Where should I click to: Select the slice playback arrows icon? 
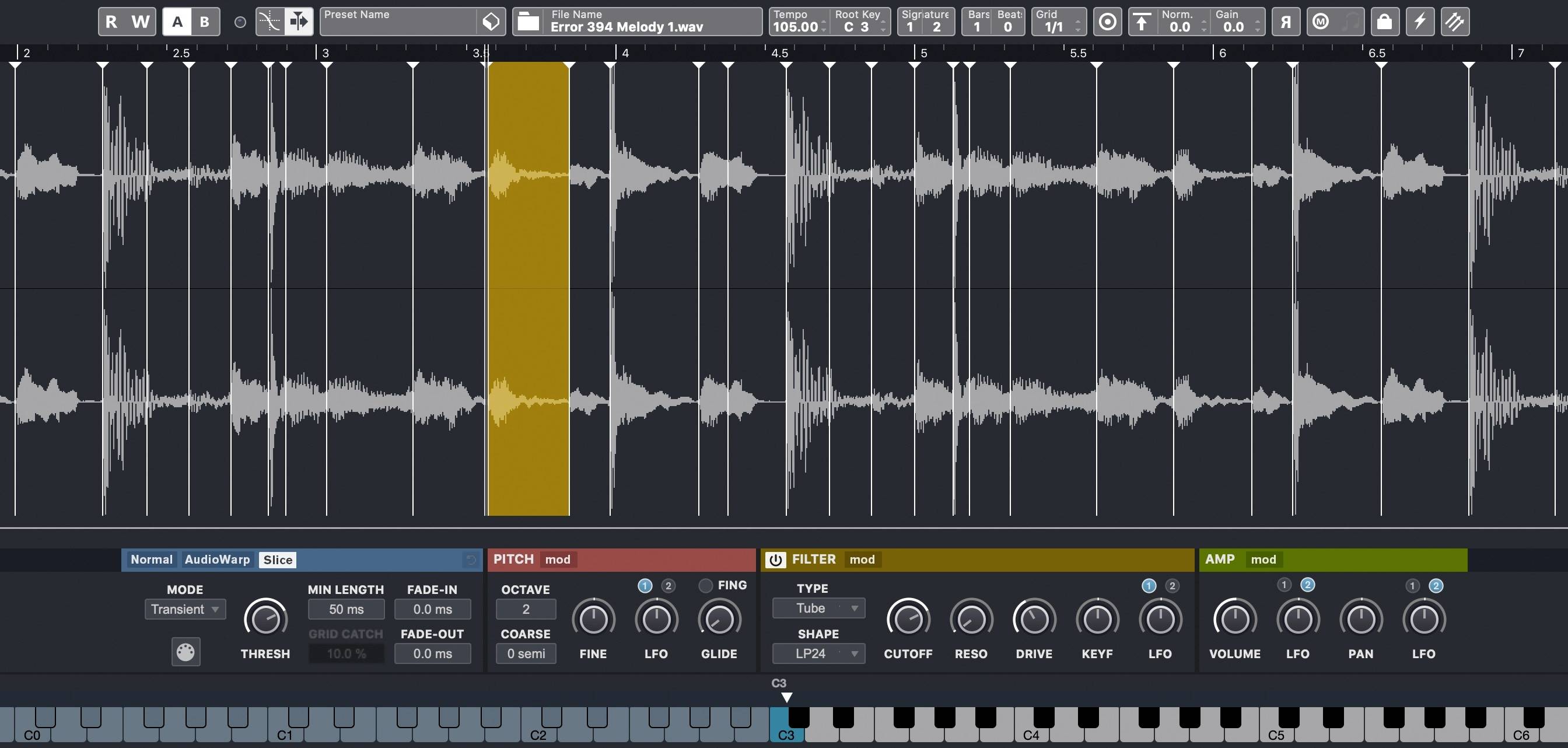point(297,22)
